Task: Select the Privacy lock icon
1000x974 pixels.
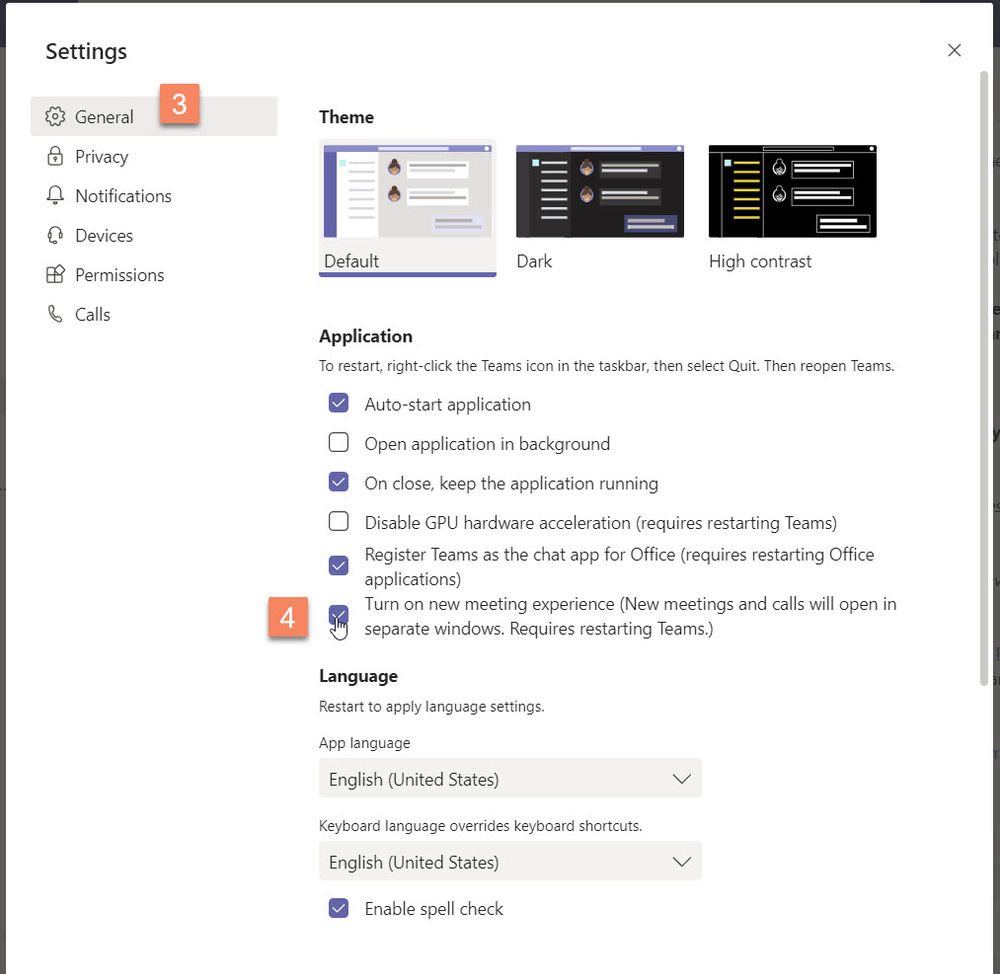Action: coord(55,156)
